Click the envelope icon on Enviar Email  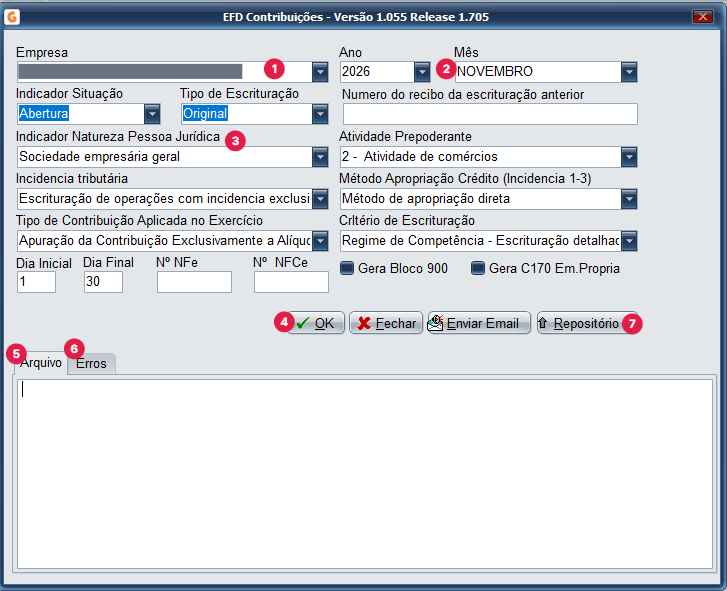click(435, 323)
